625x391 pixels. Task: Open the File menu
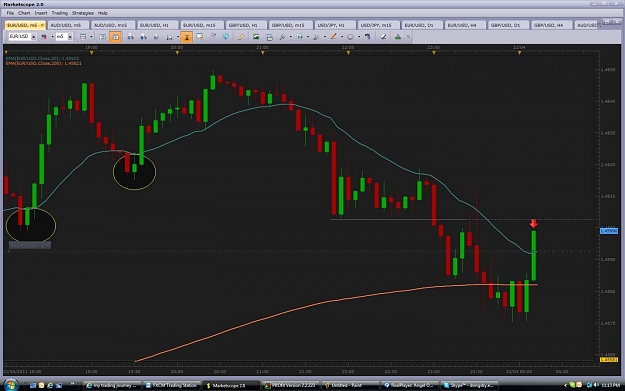click(10, 13)
